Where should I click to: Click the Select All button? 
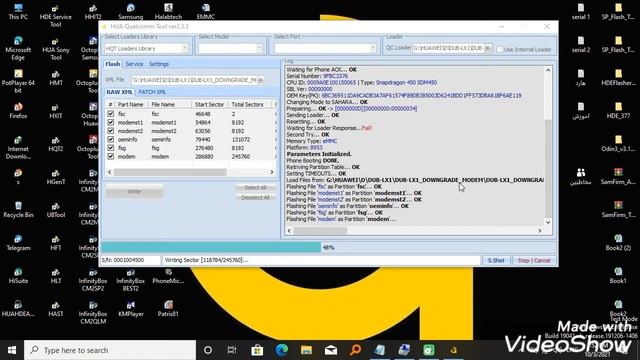tap(255, 187)
